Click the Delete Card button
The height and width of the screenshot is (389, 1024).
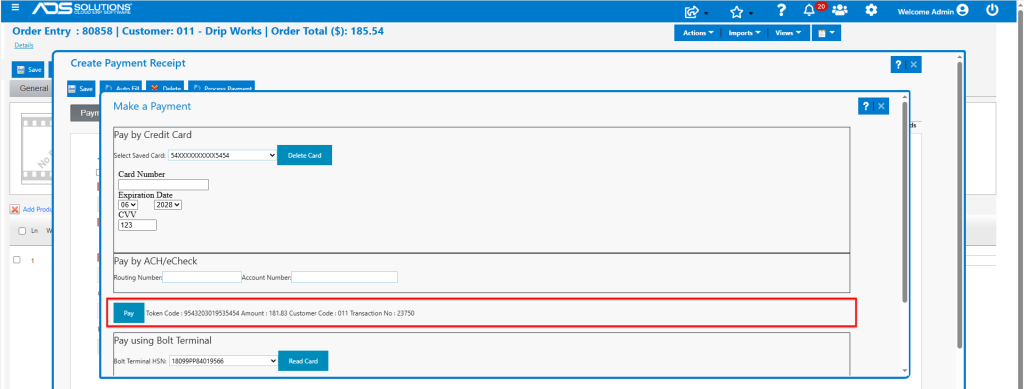[x=304, y=155]
